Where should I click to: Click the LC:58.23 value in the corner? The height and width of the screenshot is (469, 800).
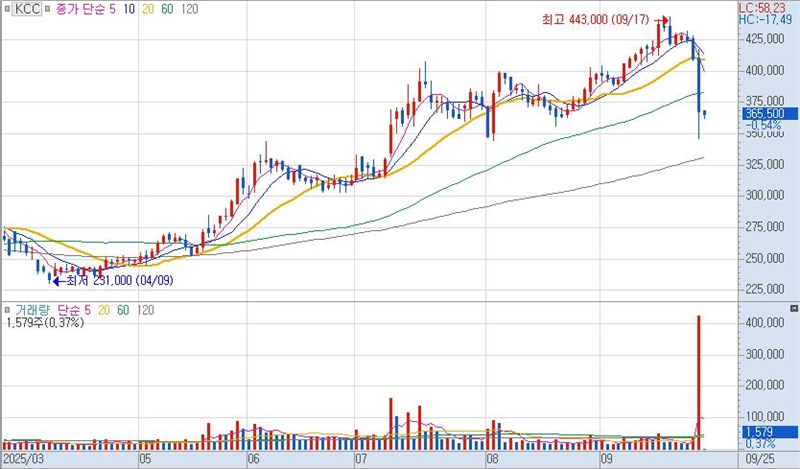767,6
